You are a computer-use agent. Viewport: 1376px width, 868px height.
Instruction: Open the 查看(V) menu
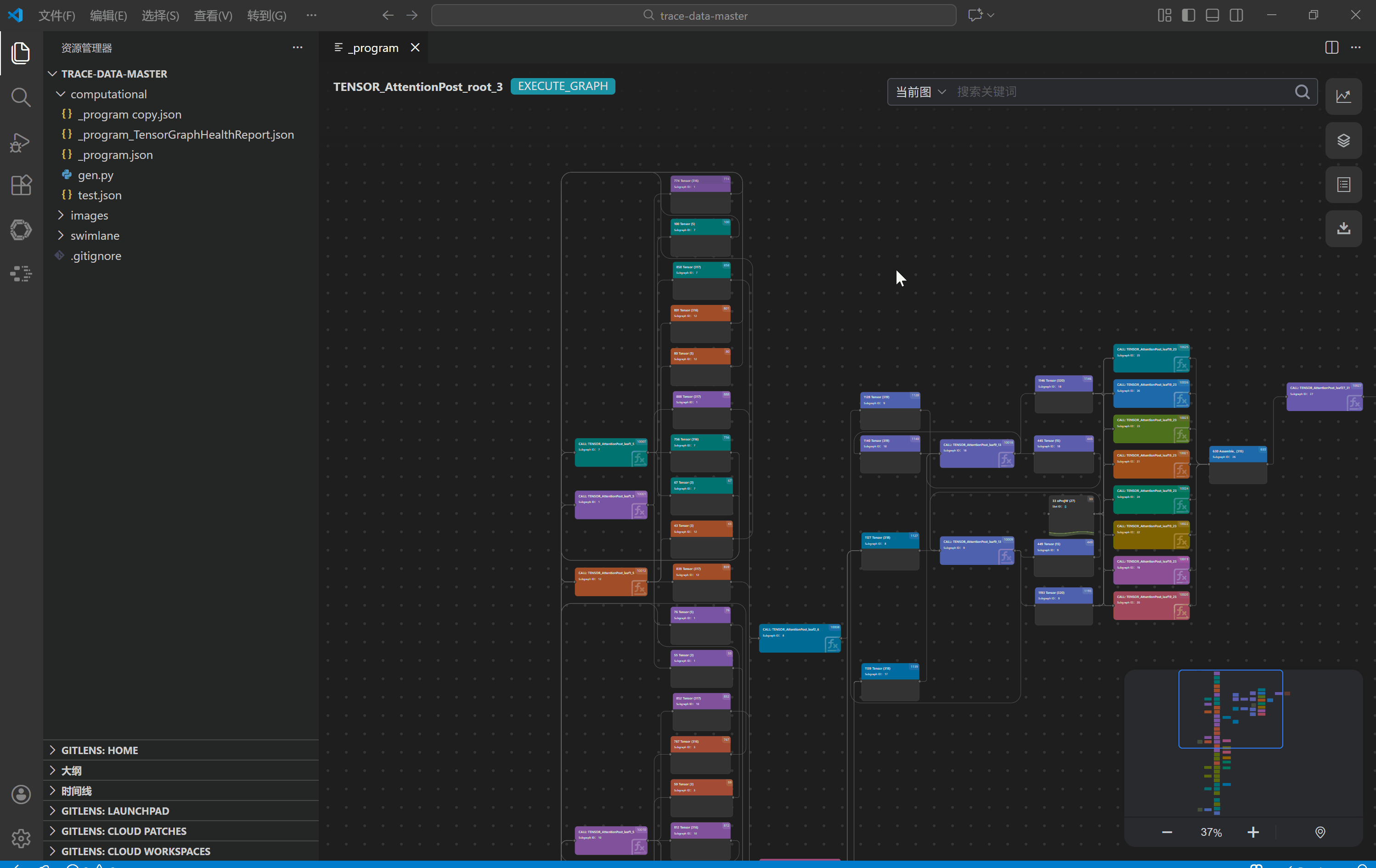tap(213, 16)
